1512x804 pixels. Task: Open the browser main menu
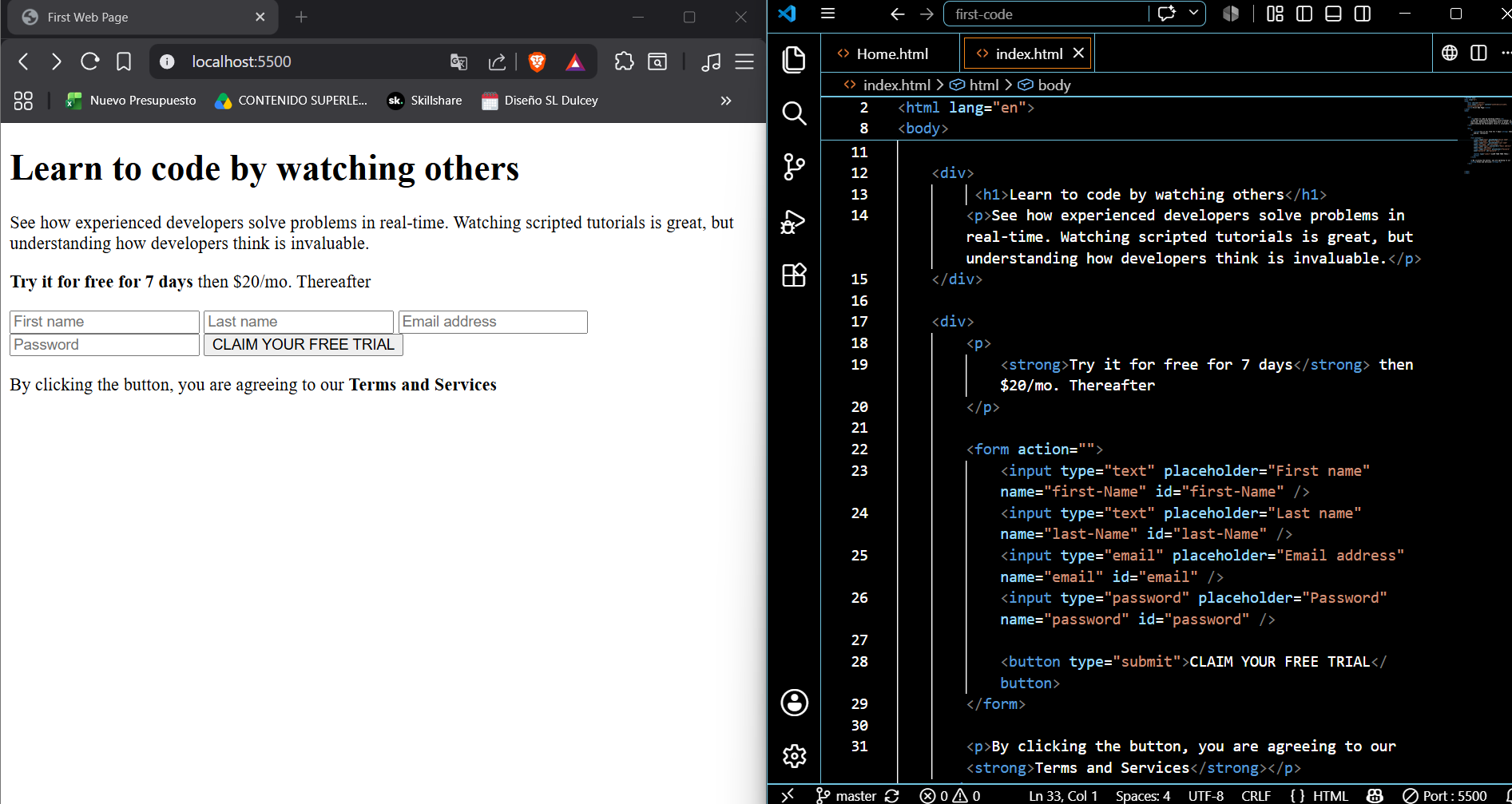click(x=744, y=61)
